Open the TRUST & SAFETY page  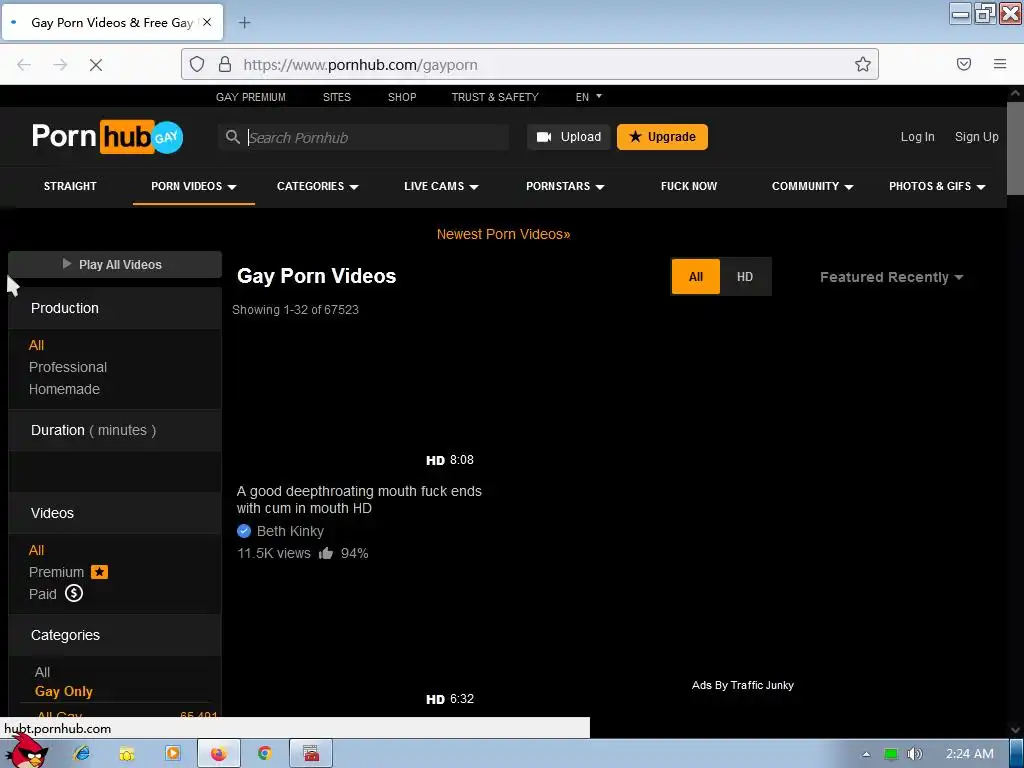tap(494, 97)
